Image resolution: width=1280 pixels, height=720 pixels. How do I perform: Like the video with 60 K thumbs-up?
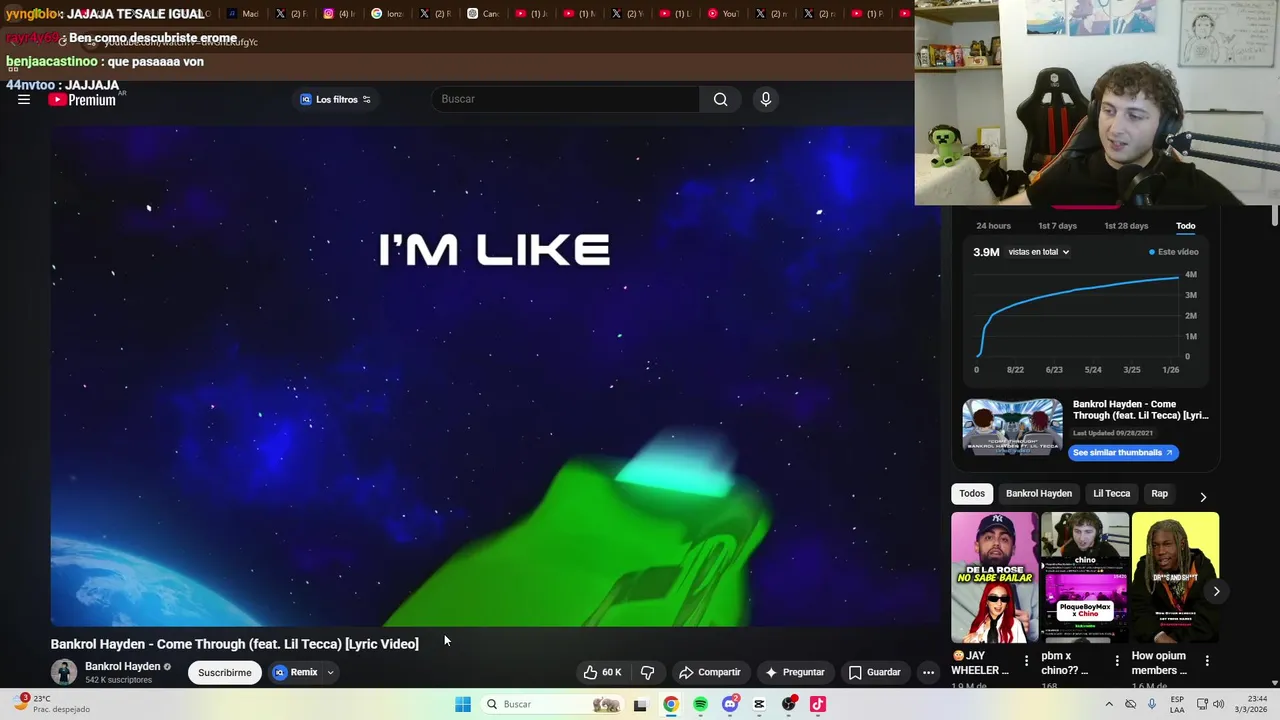(x=603, y=672)
